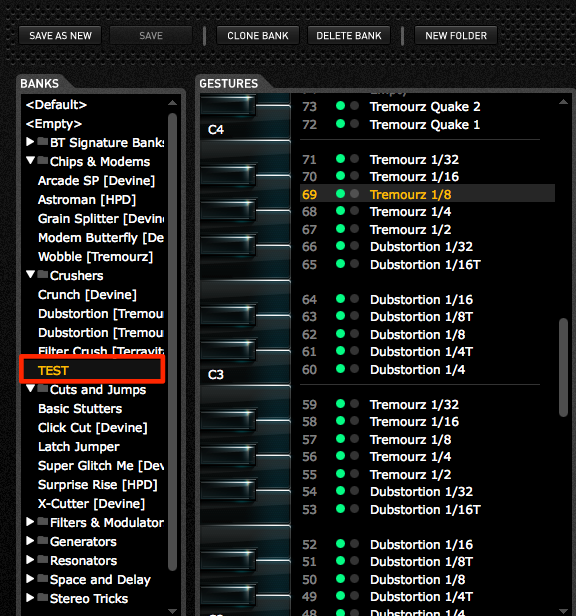Toggle the green dot for gesture 71

[x=341, y=159]
